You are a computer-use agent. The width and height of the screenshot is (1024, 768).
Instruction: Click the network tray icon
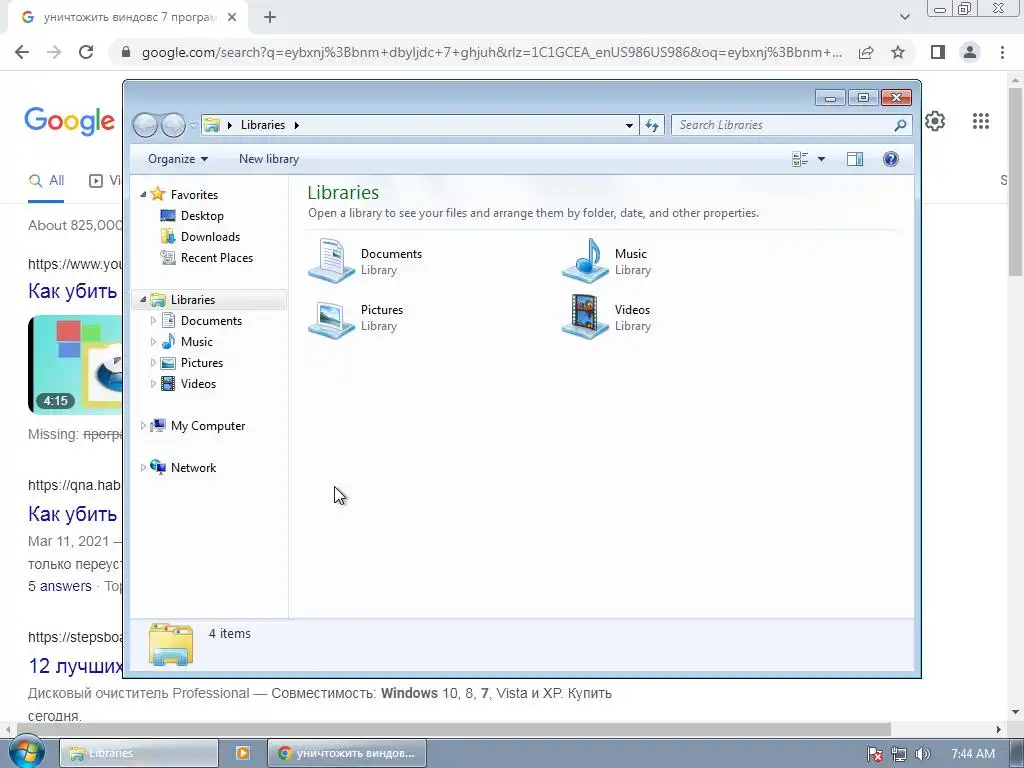click(x=899, y=754)
